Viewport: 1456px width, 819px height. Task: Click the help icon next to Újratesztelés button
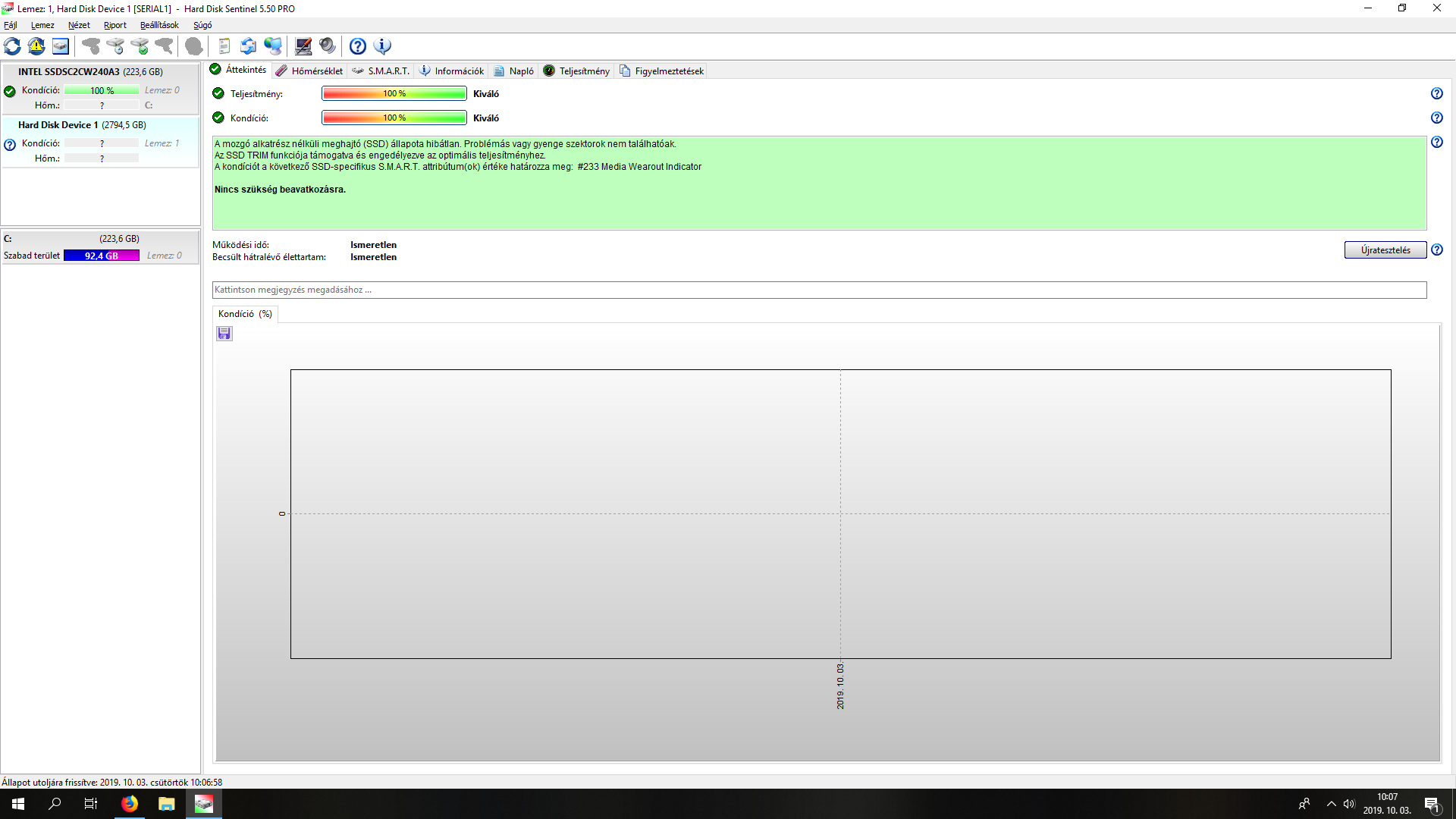click(1436, 249)
